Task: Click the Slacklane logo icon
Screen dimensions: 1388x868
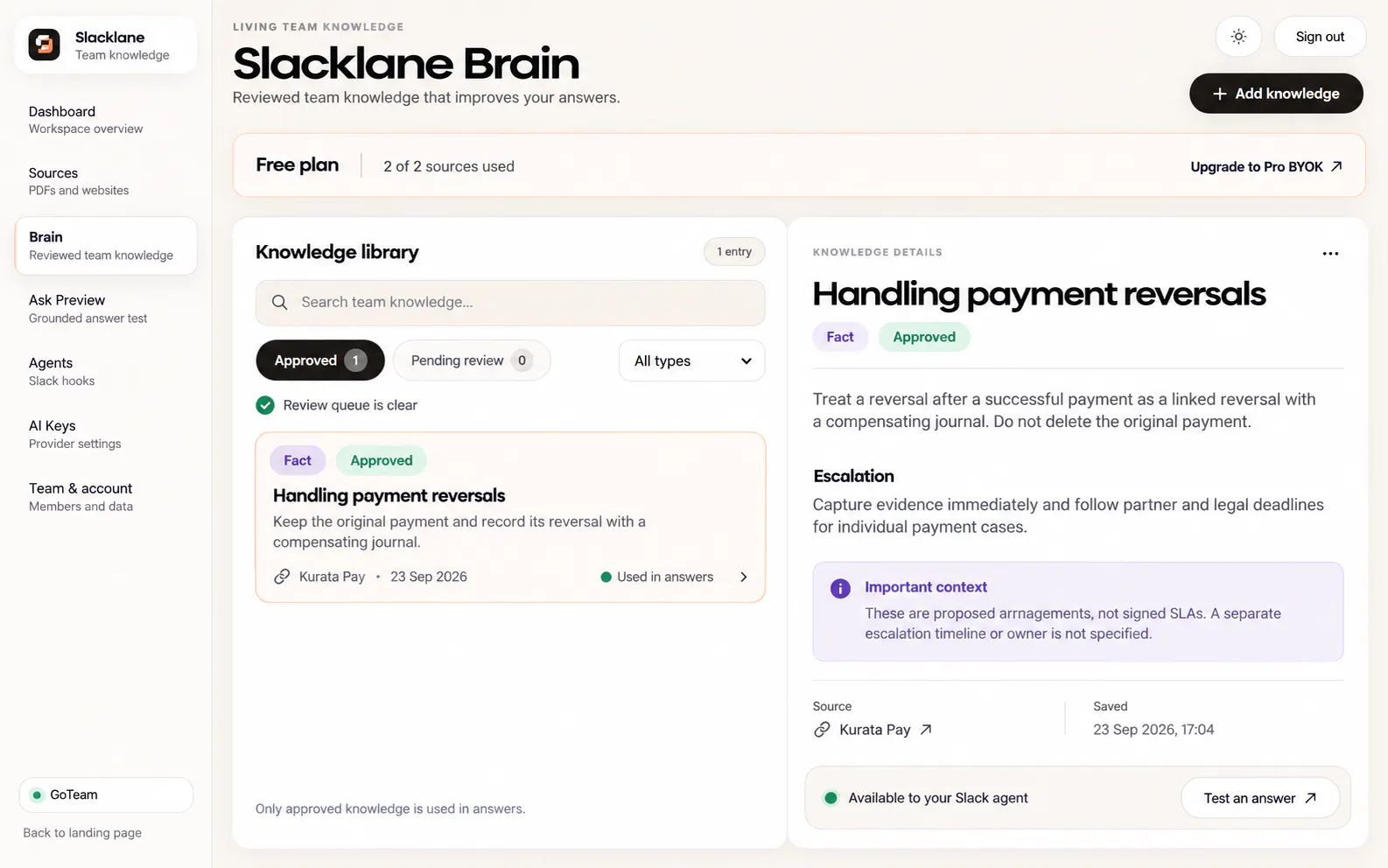Action: [x=44, y=45]
